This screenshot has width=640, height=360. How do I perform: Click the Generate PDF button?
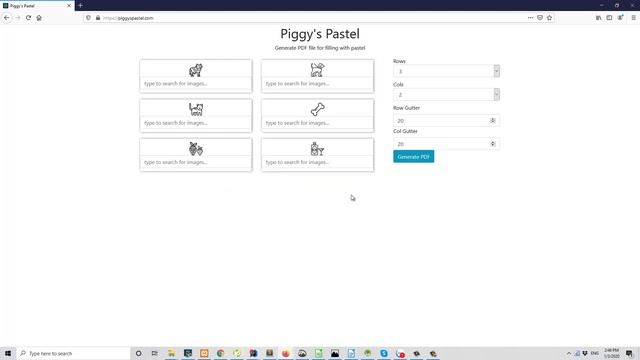tap(413, 157)
